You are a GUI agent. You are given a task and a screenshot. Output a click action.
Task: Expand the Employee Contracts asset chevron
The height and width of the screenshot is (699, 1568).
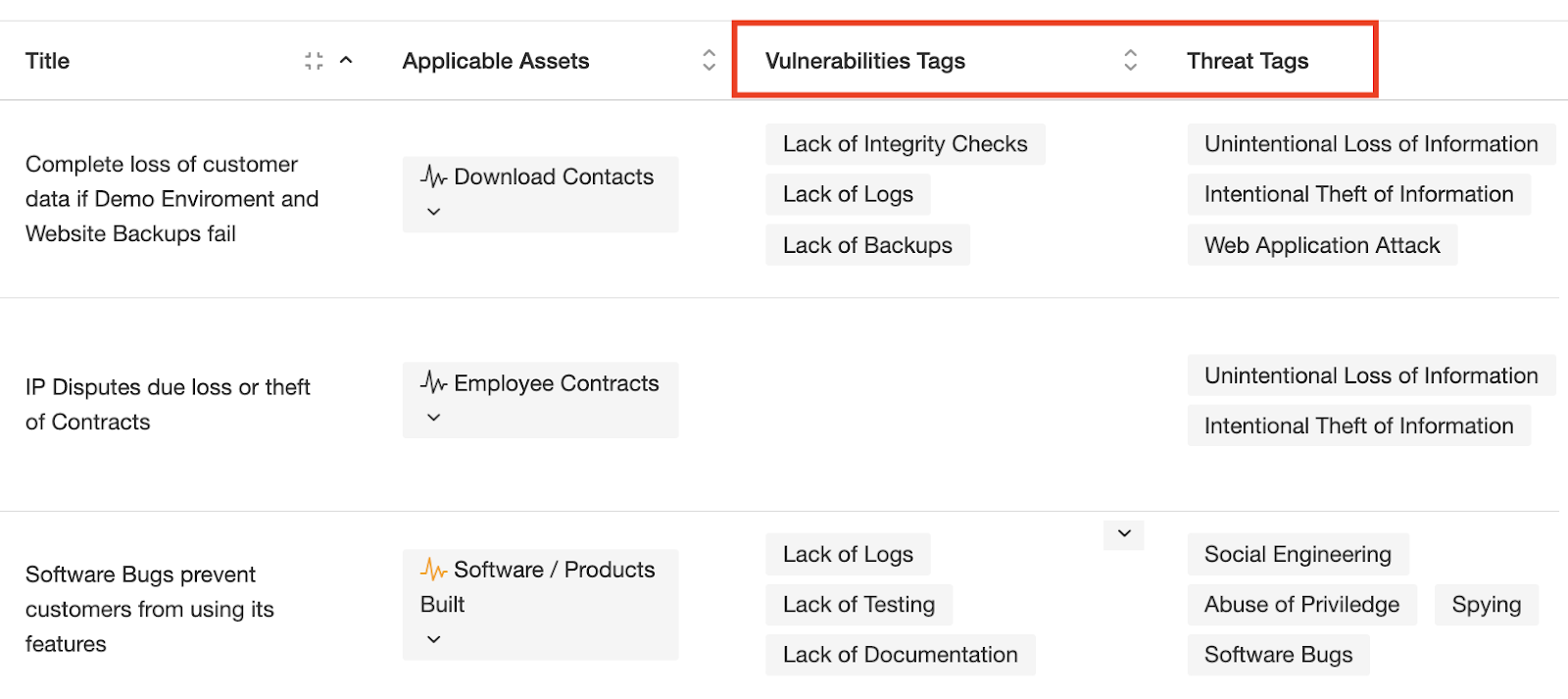434,418
